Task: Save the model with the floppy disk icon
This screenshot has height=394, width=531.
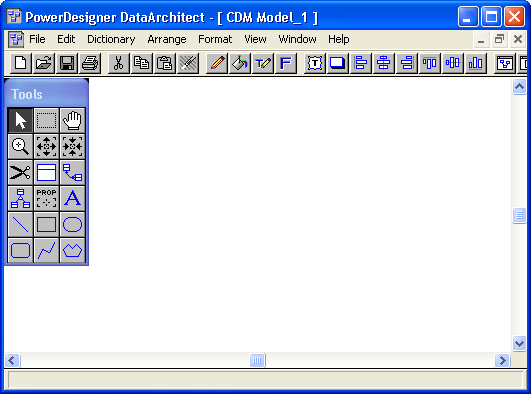Action: [x=67, y=63]
